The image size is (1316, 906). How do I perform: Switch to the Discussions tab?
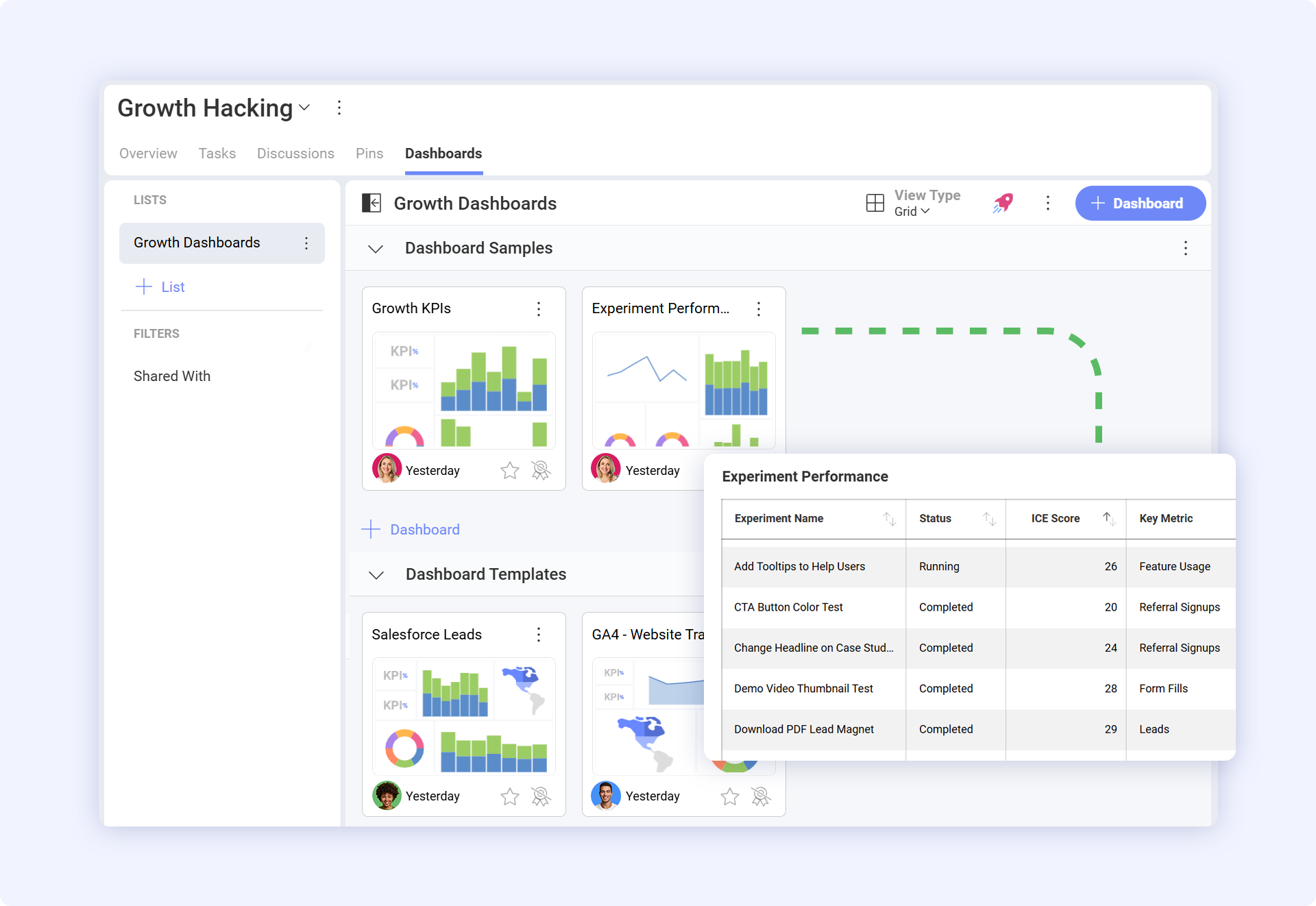(x=295, y=154)
